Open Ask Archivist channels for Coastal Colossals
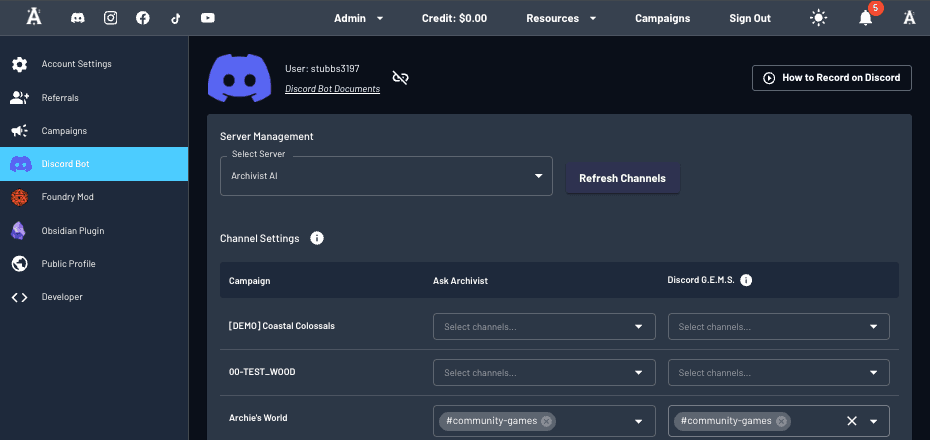 (544, 327)
